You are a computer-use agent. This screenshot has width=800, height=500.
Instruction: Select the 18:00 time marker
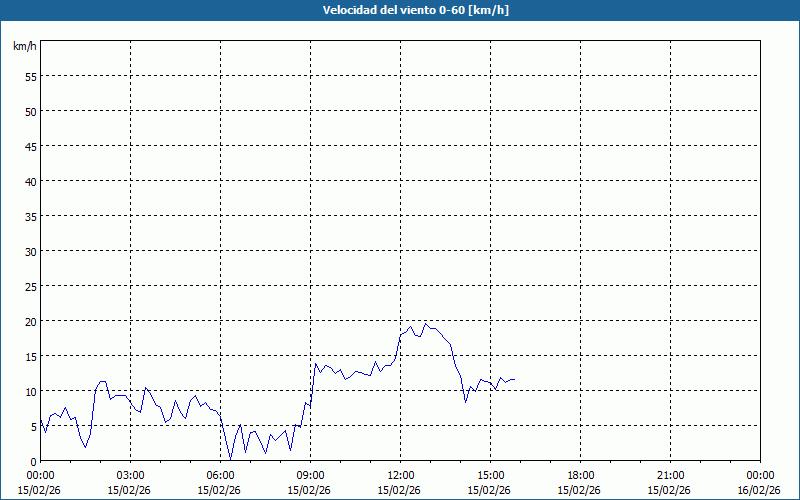580,475
